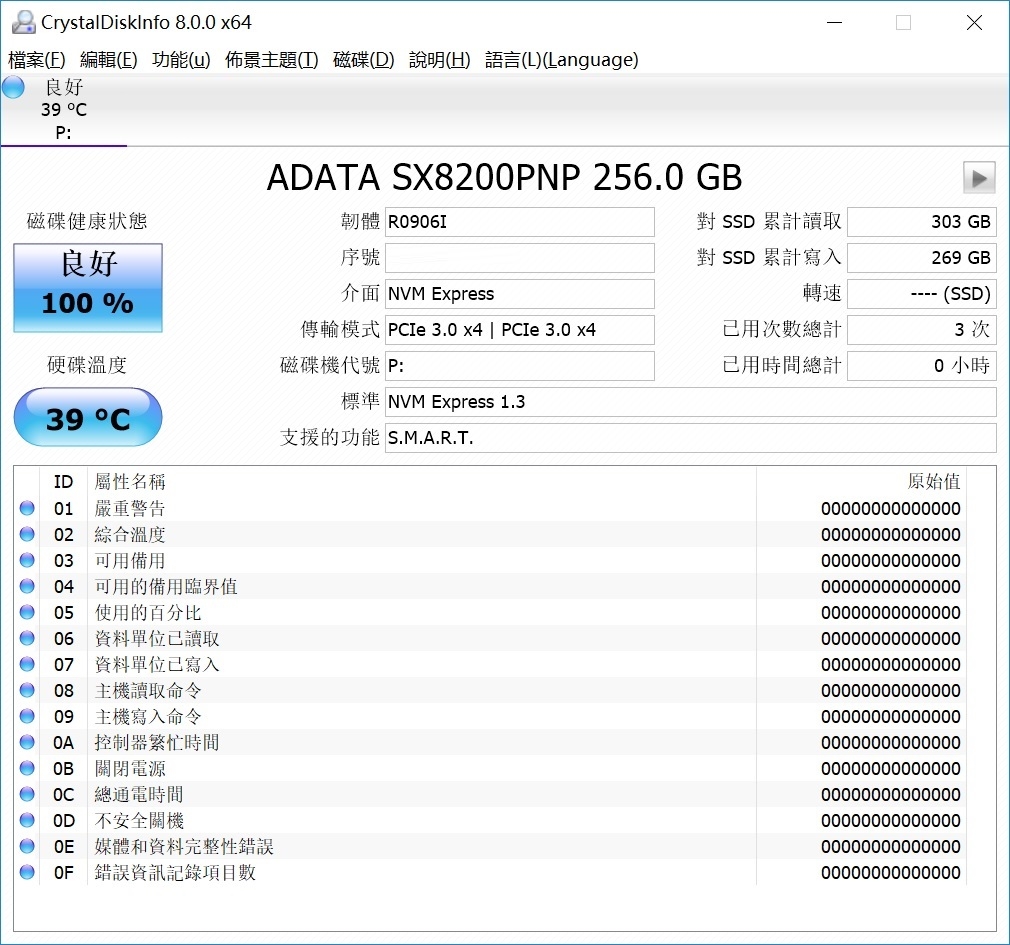Close the CrystalDiskInfo window
1010x945 pixels.
975,23
